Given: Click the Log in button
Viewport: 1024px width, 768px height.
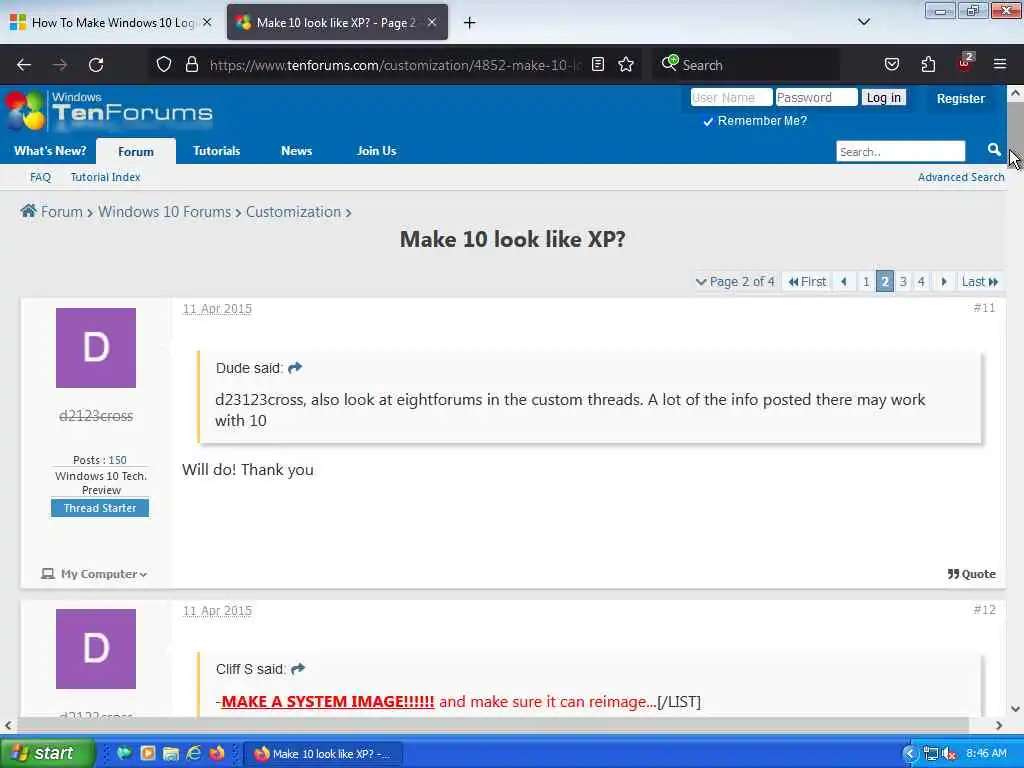Looking at the screenshot, I should [x=884, y=97].
